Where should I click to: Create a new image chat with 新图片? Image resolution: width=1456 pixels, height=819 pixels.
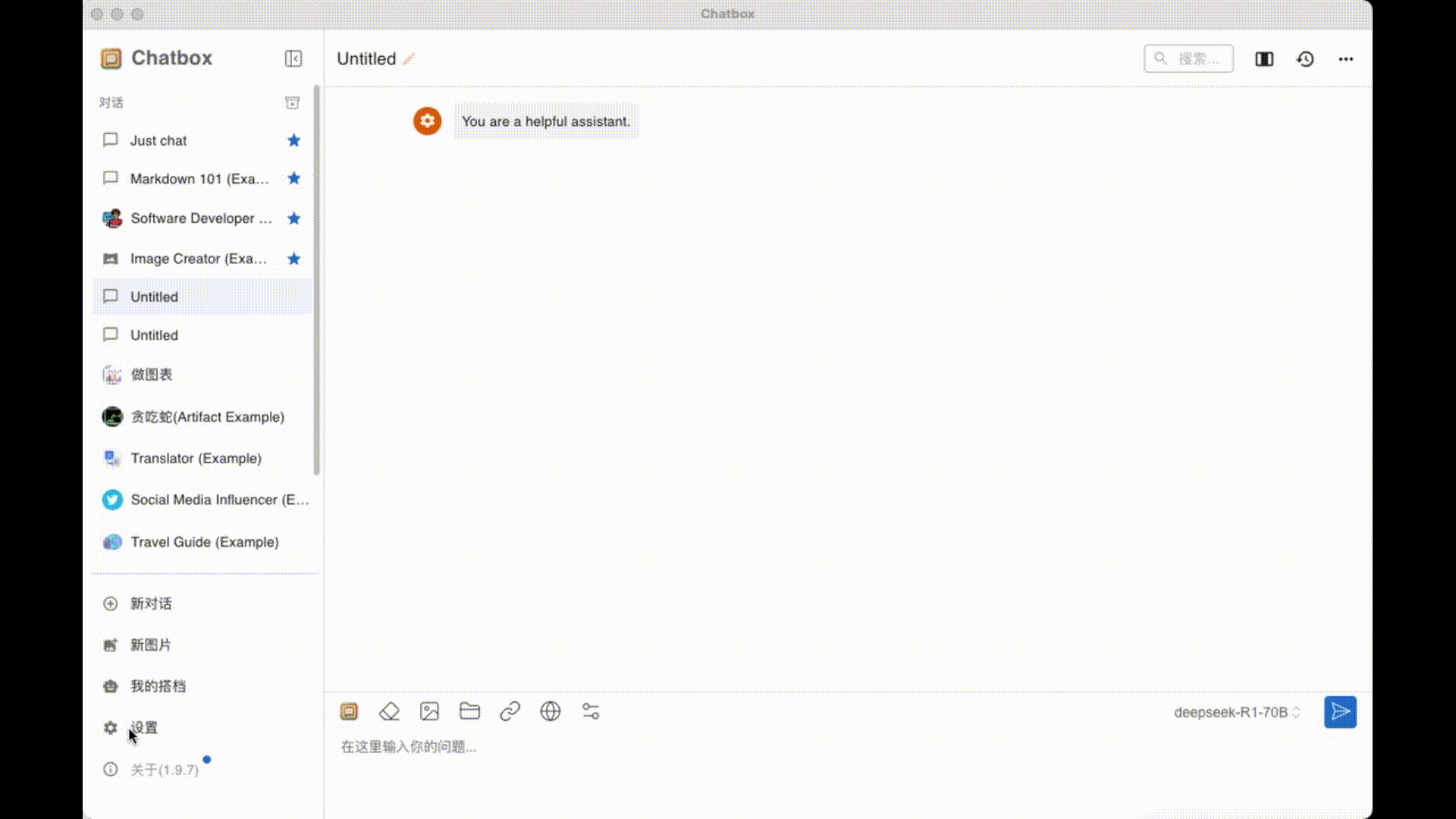[202, 645]
